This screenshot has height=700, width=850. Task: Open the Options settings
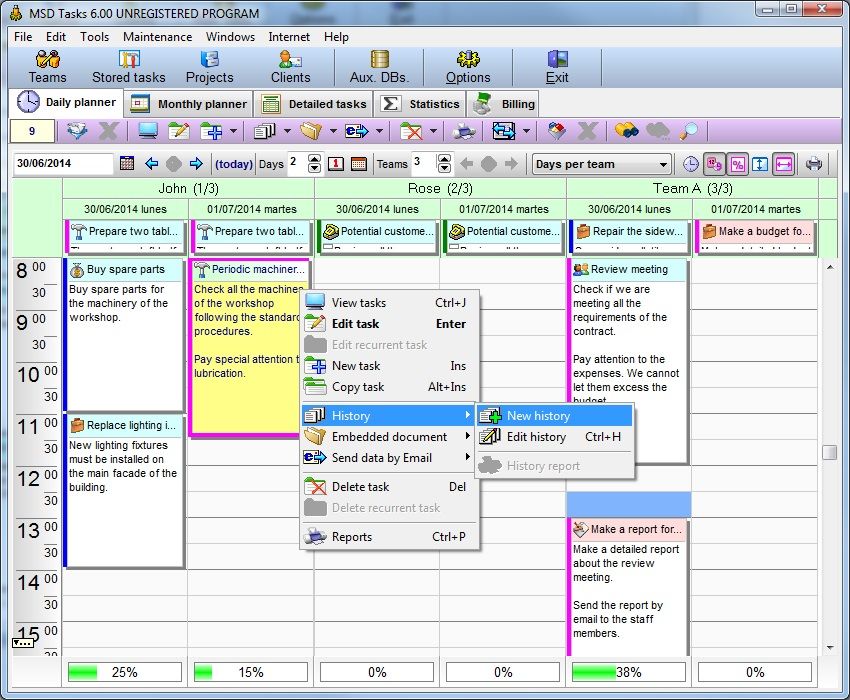tap(468, 67)
